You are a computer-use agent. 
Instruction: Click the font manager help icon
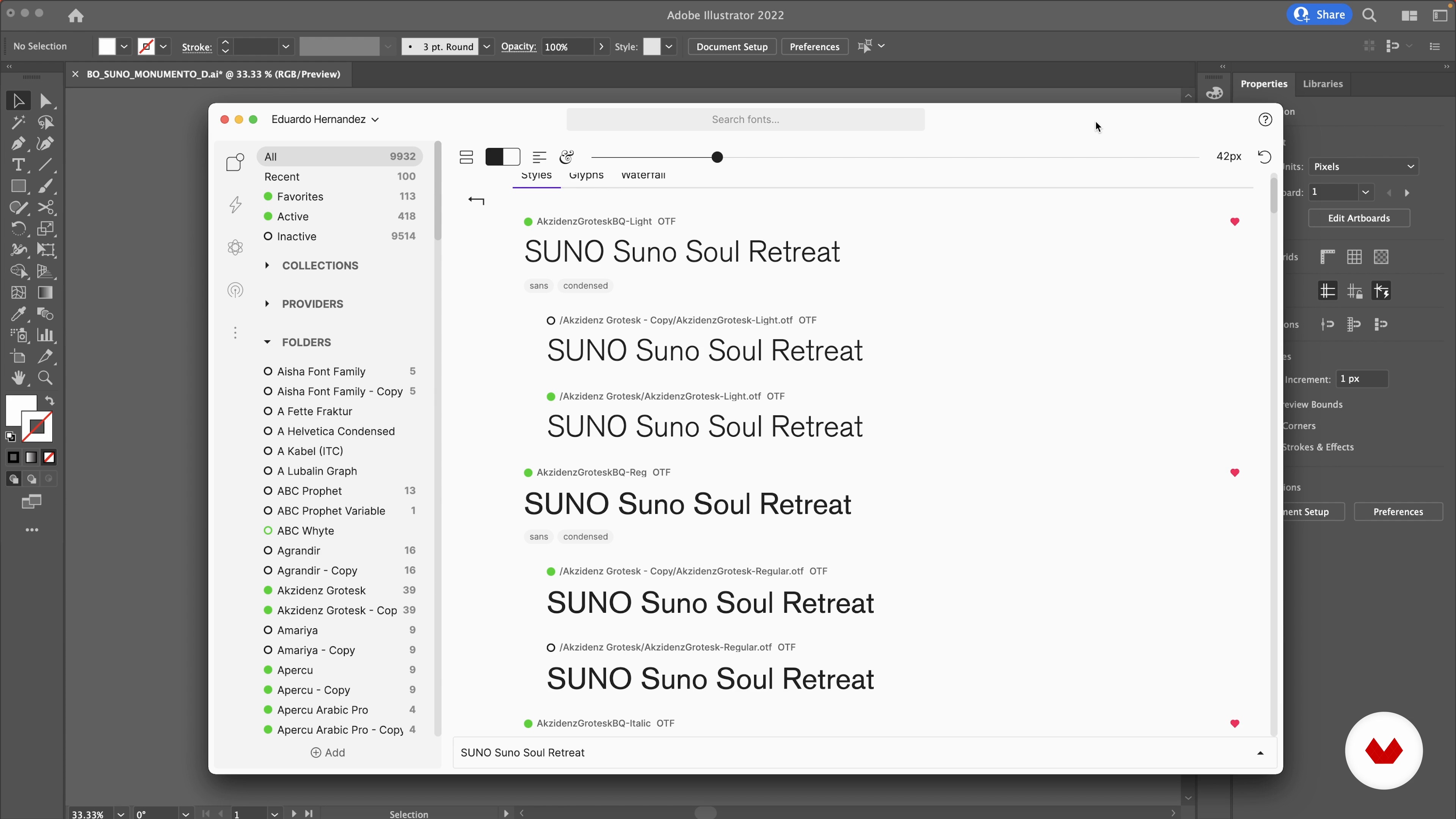point(1265,119)
